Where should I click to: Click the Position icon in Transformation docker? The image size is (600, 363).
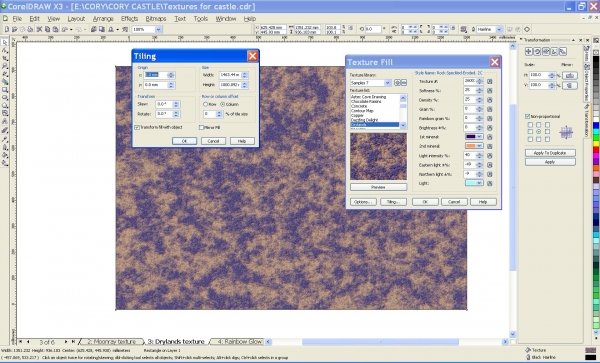pos(529,51)
